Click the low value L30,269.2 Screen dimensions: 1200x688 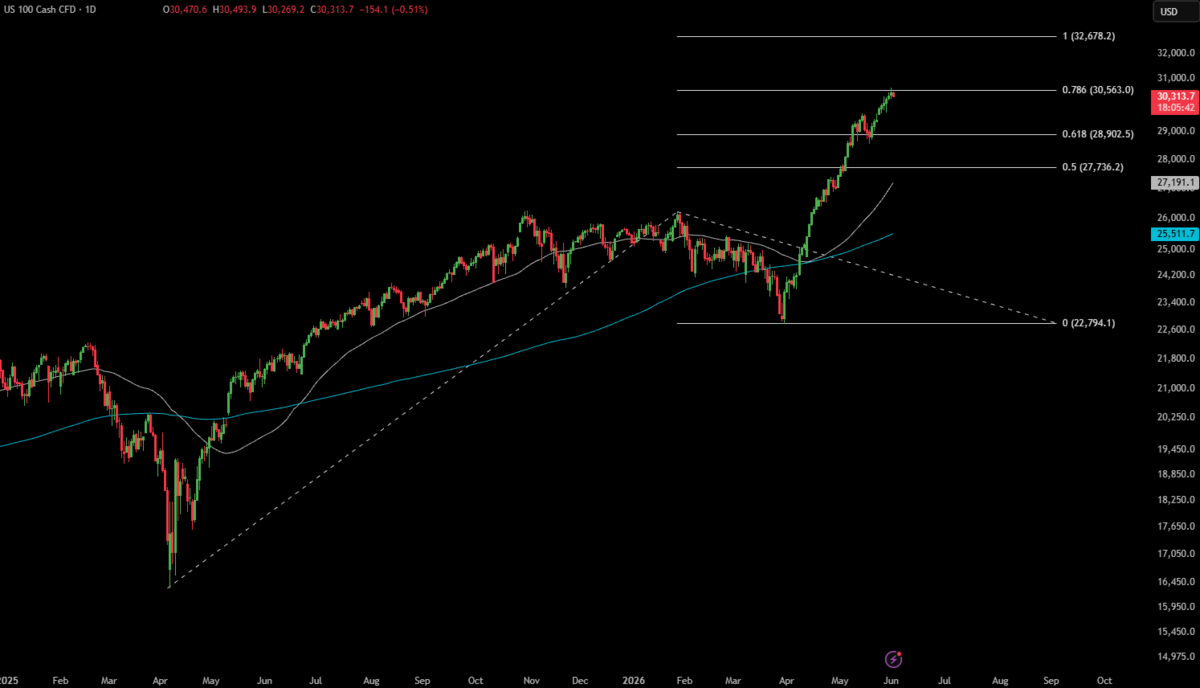[282, 10]
